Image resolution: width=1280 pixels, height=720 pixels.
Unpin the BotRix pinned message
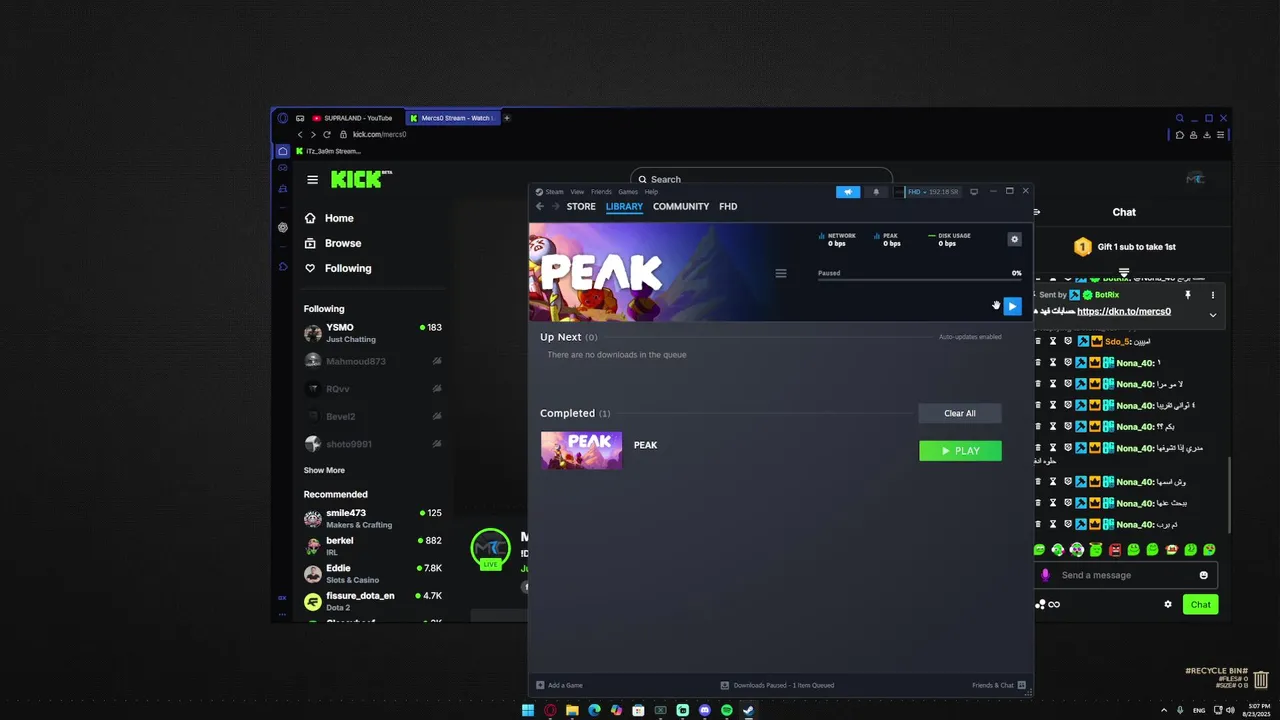tap(1188, 295)
